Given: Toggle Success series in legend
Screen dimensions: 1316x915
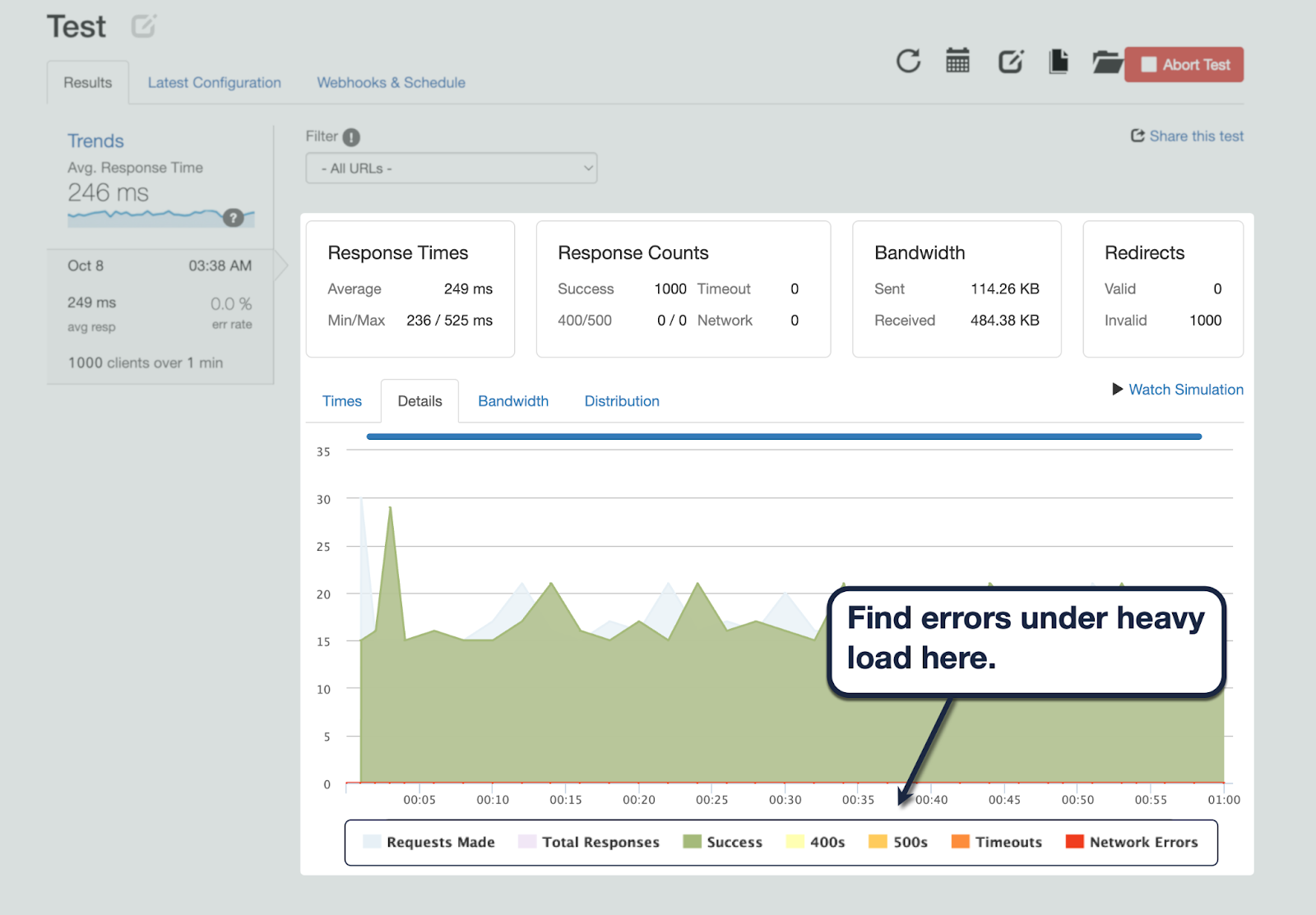Looking at the screenshot, I should [723, 842].
